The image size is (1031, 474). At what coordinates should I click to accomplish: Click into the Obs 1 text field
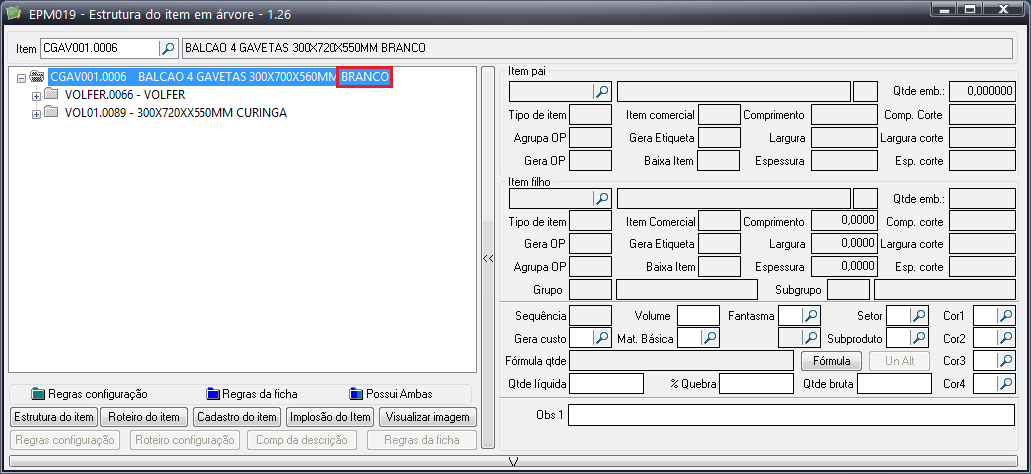click(x=791, y=415)
